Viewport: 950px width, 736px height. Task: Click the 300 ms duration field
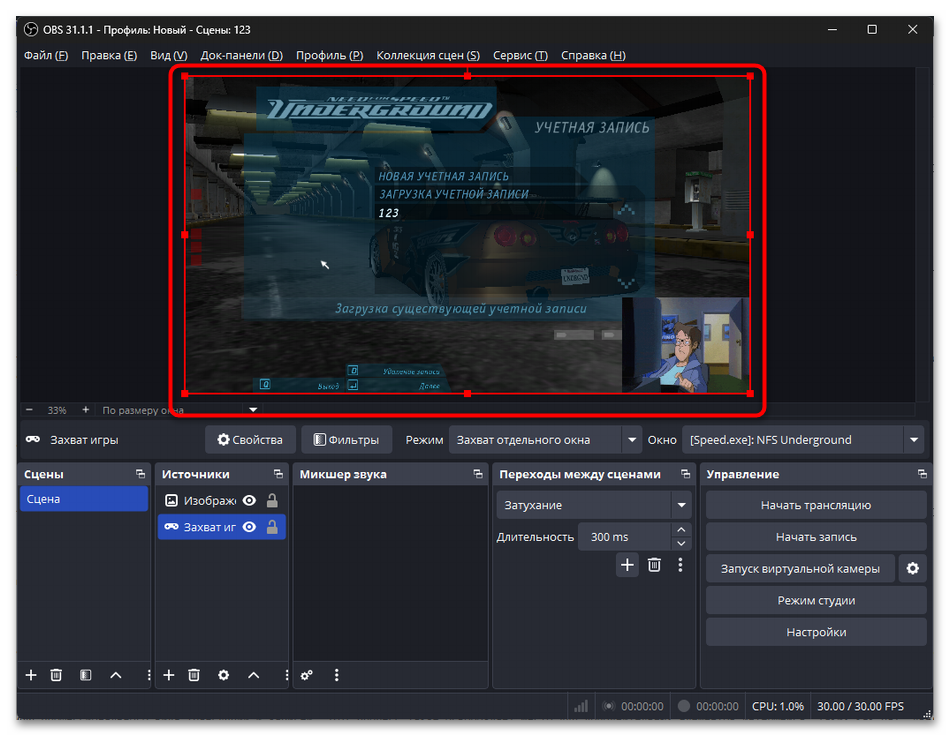tap(624, 537)
